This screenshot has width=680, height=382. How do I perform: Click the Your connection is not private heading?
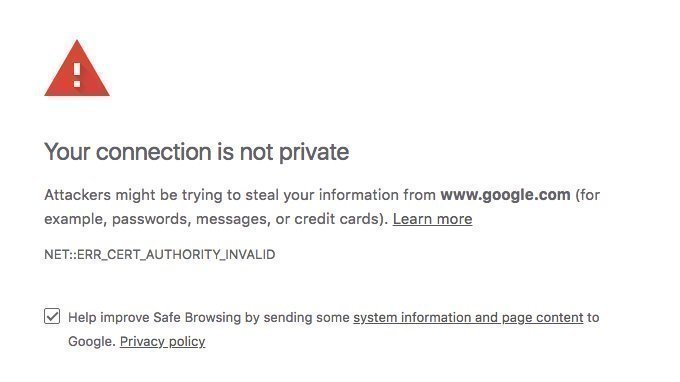point(196,152)
